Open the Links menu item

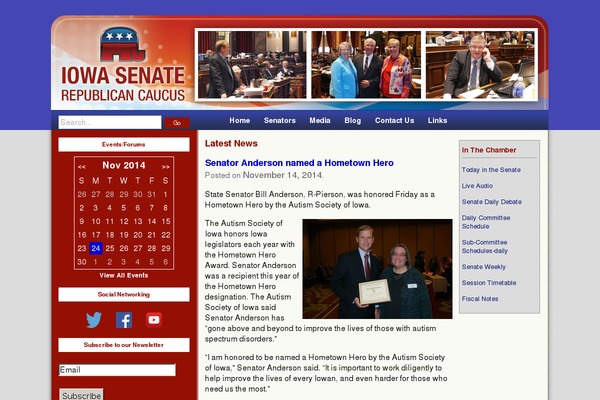tap(437, 120)
